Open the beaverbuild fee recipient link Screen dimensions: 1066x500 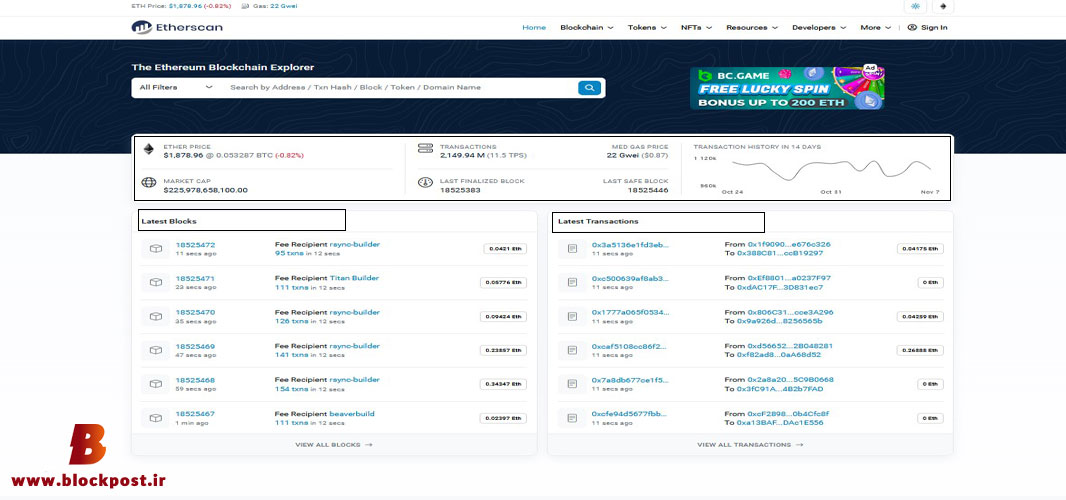(352, 414)
